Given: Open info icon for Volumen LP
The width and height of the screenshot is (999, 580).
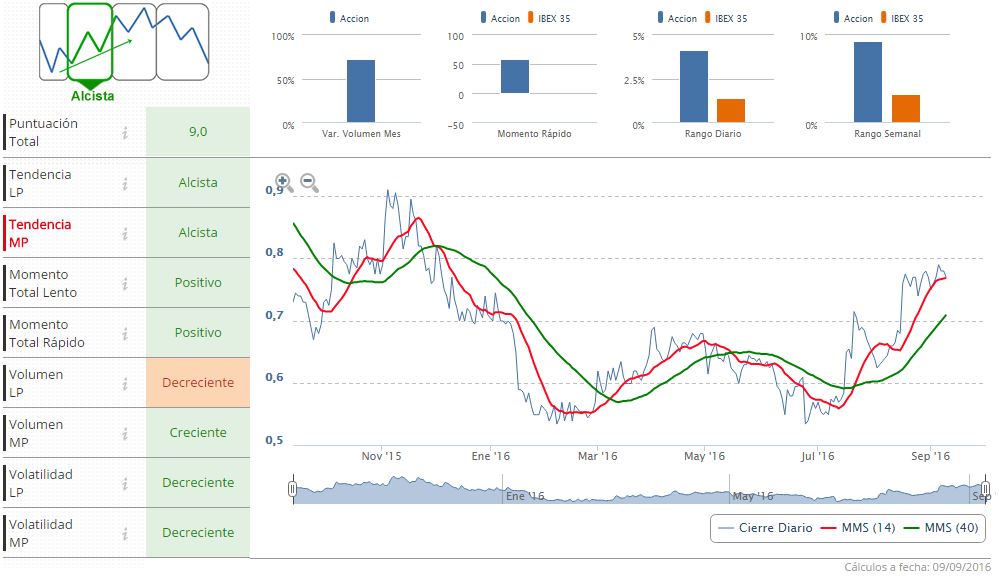Looking at the screenshot, I should click(x=125, y=383).
